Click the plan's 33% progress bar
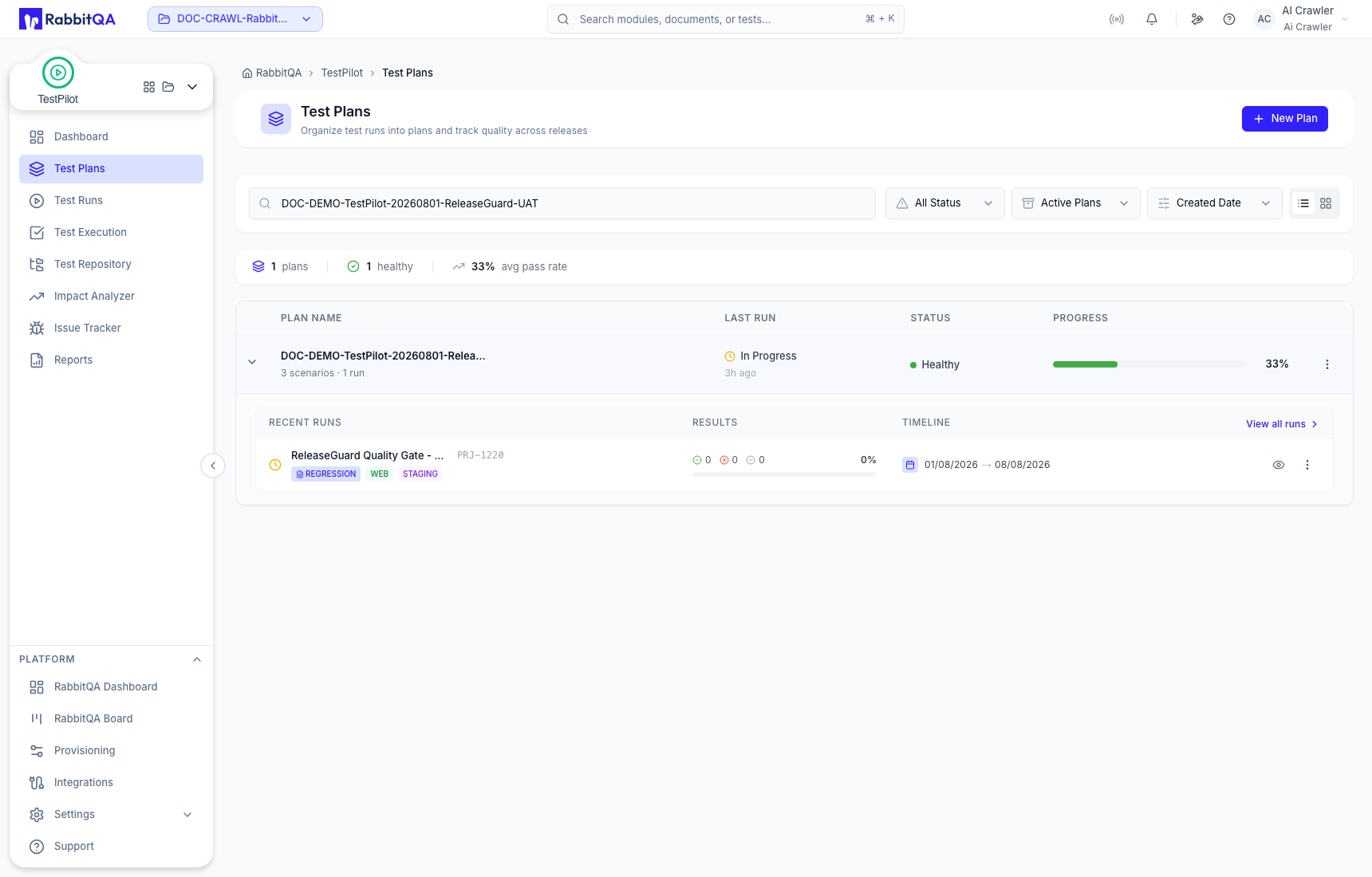 1150,364
